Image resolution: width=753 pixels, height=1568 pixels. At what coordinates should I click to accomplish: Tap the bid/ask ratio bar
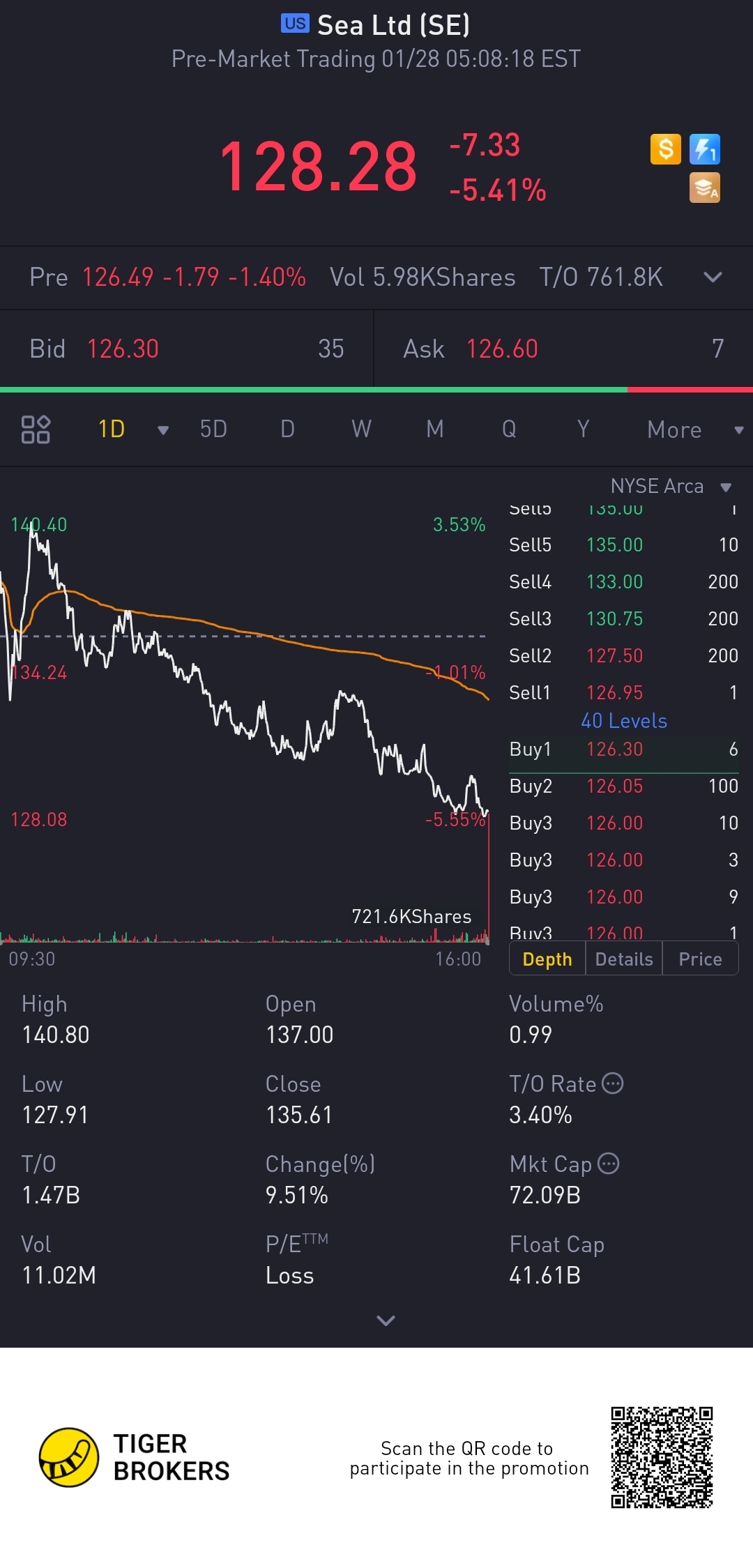pyautogui.click(x=376, y=390)
